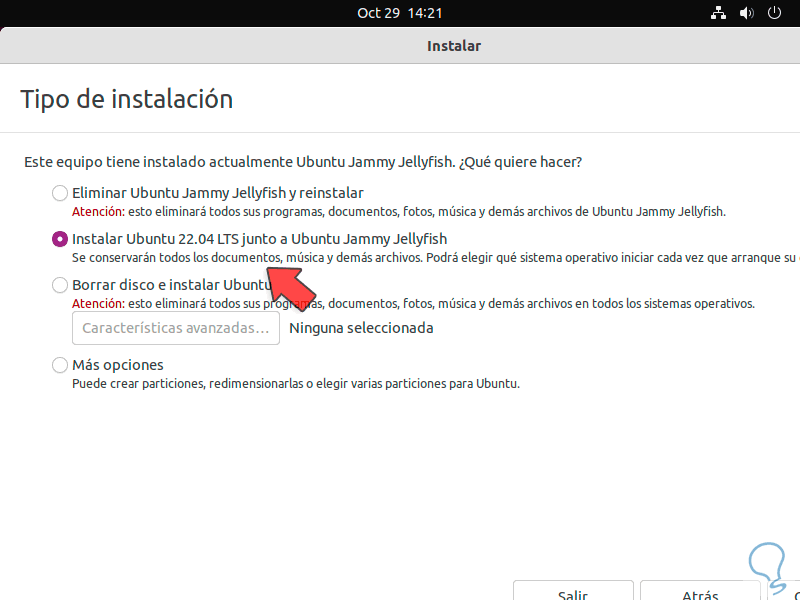Click the warning under Eliminar Ubuntu Jammy Jellyfish

(x=398, y=212)
